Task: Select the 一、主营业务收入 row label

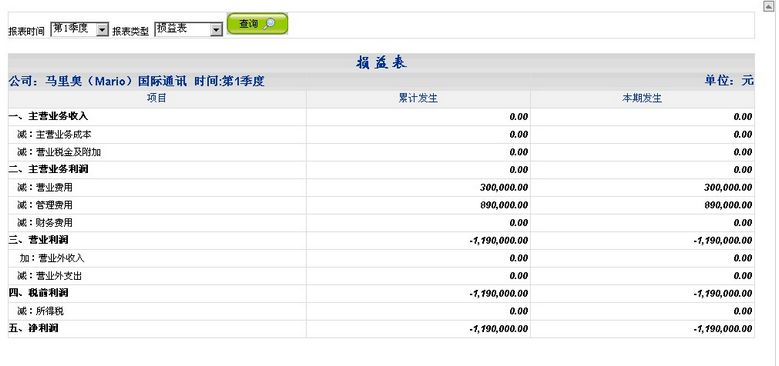Action: pyautogui.click(x=48, y=116)
